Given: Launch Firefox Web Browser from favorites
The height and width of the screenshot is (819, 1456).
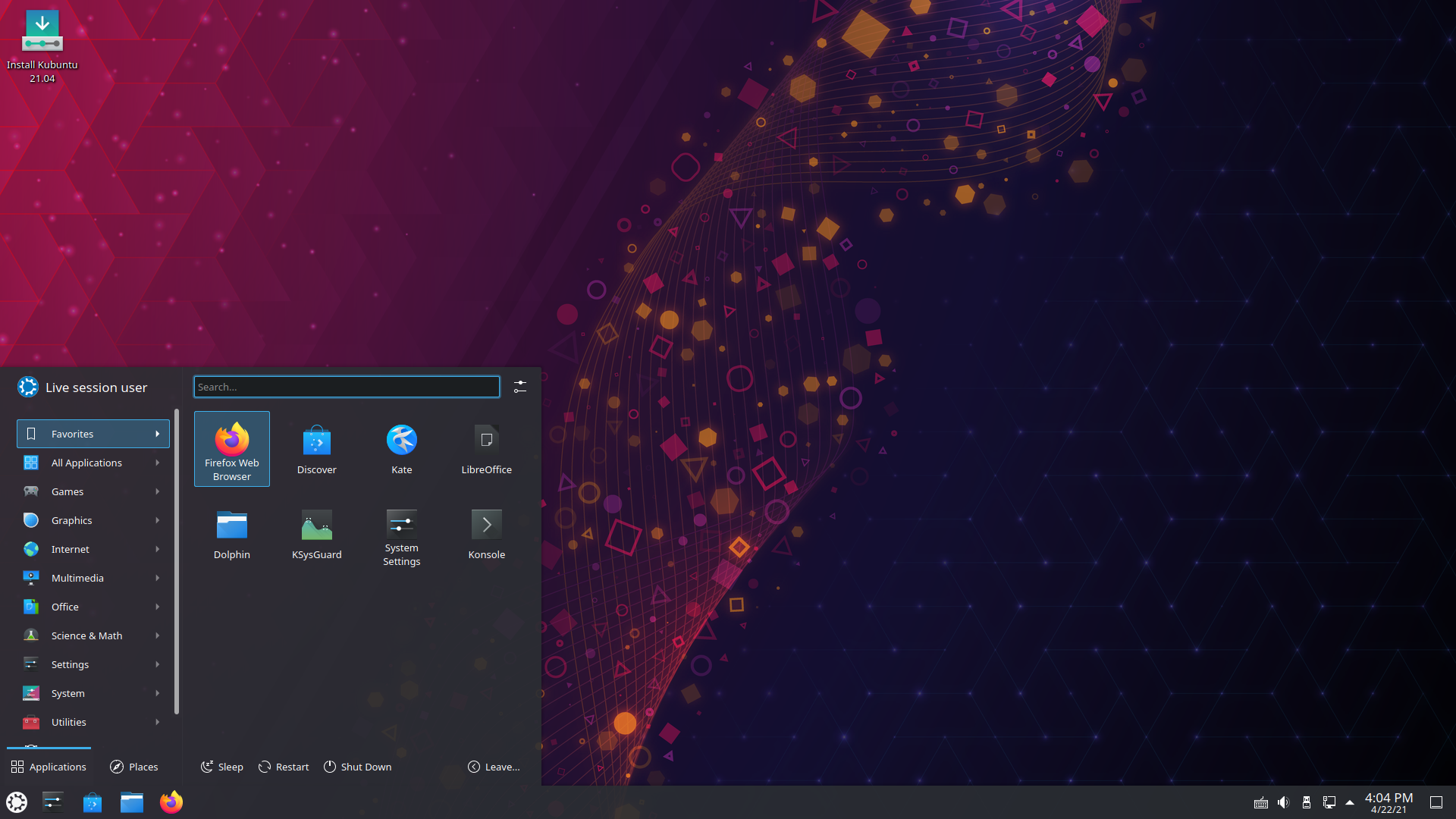Looking at the screenshot, I should [x=231, y=448].
